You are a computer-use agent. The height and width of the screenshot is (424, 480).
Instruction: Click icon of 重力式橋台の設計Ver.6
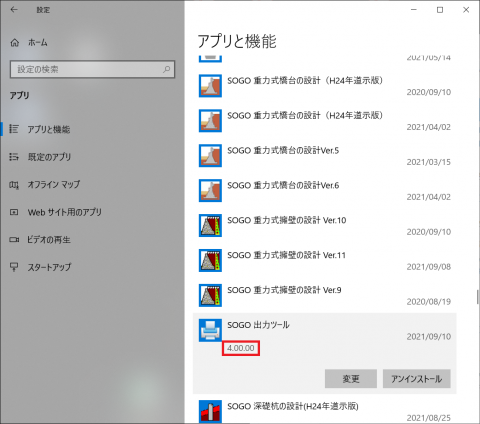(x=210, y=190)
